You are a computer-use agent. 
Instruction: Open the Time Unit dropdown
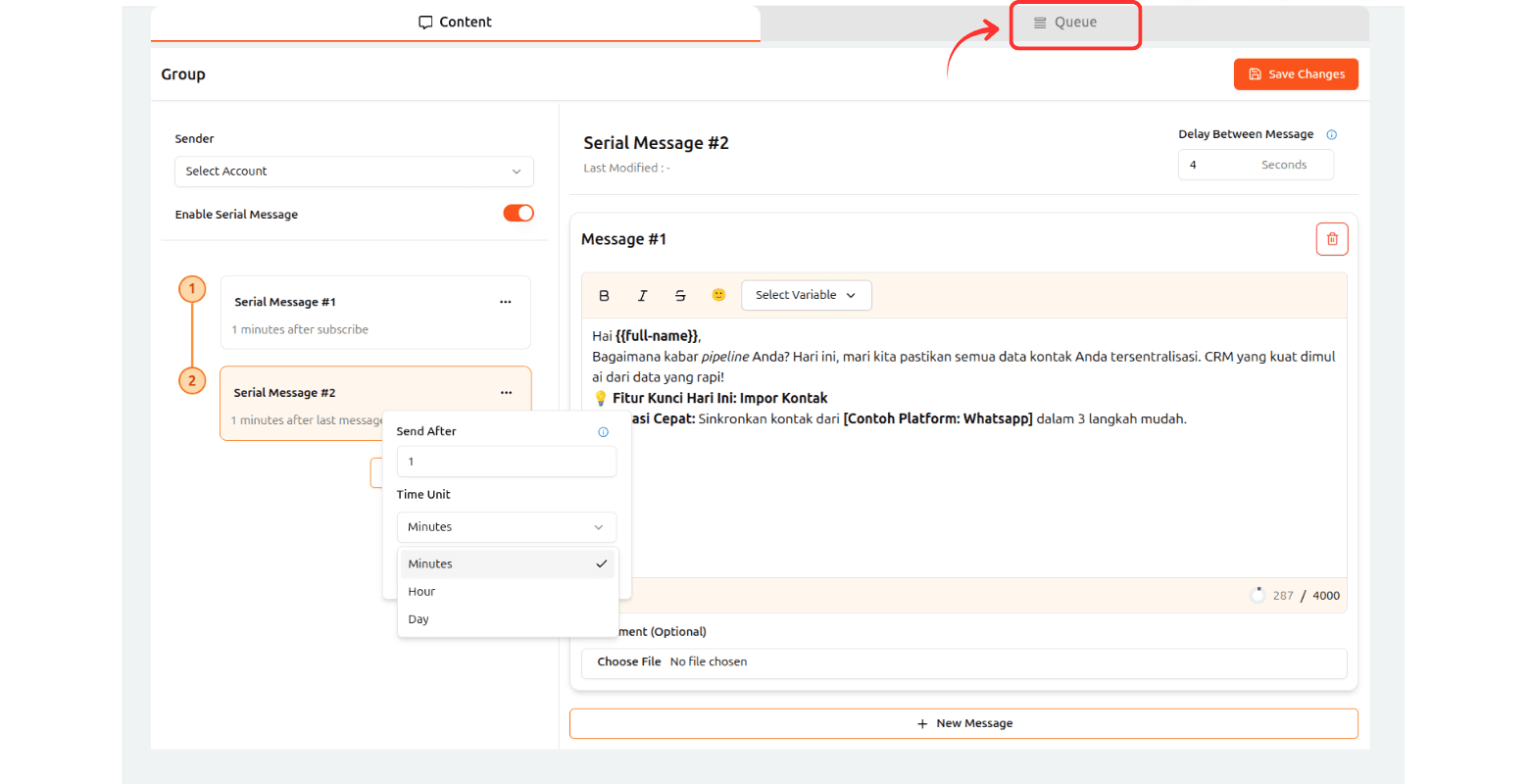(506, 527)
